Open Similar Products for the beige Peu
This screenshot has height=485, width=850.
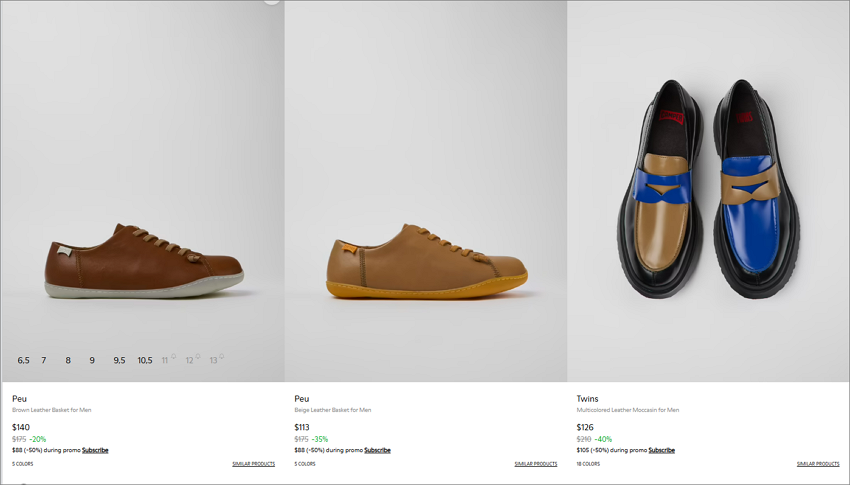coord(536,464)
